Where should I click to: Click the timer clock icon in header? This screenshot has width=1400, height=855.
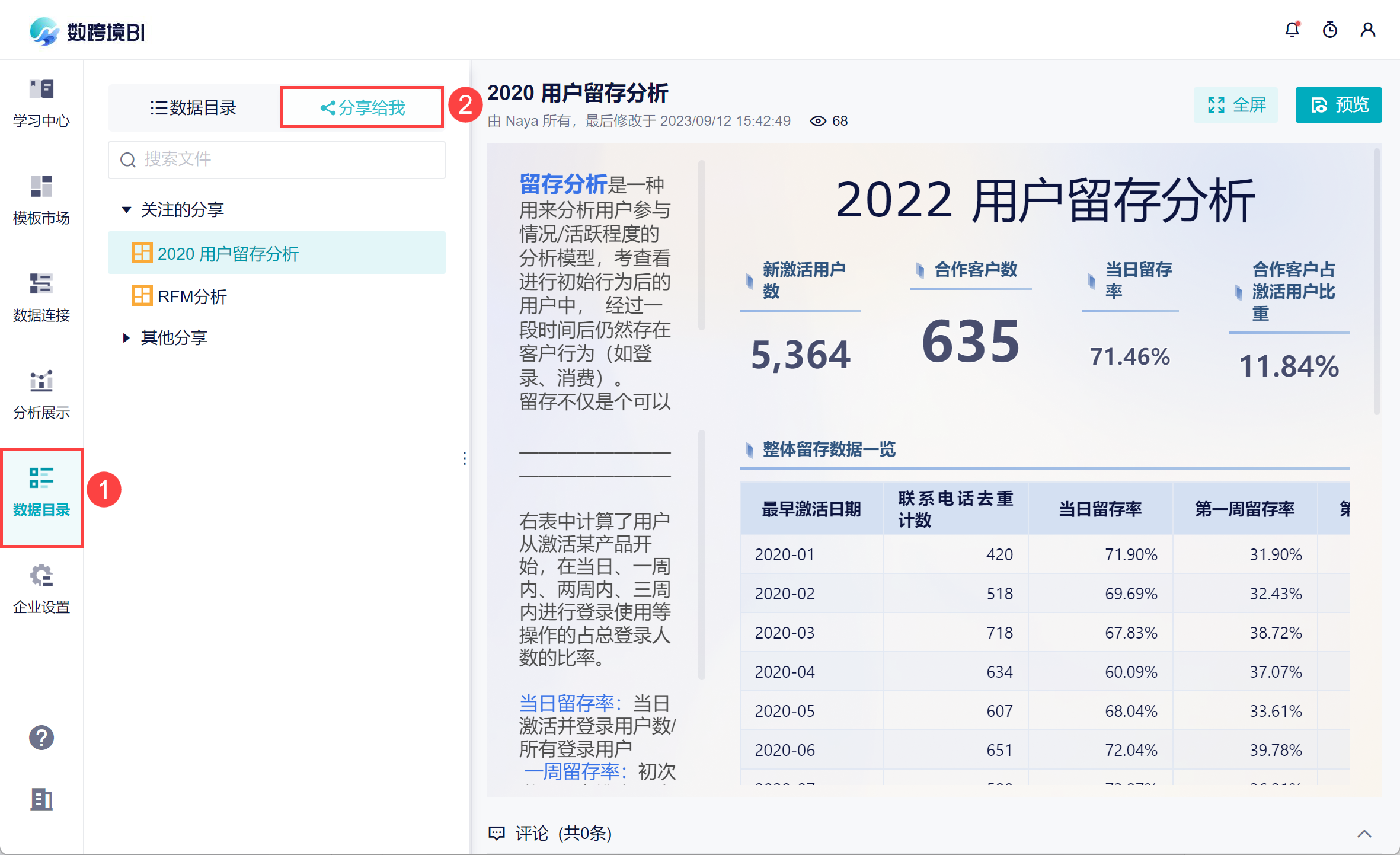click(1330, 30)
